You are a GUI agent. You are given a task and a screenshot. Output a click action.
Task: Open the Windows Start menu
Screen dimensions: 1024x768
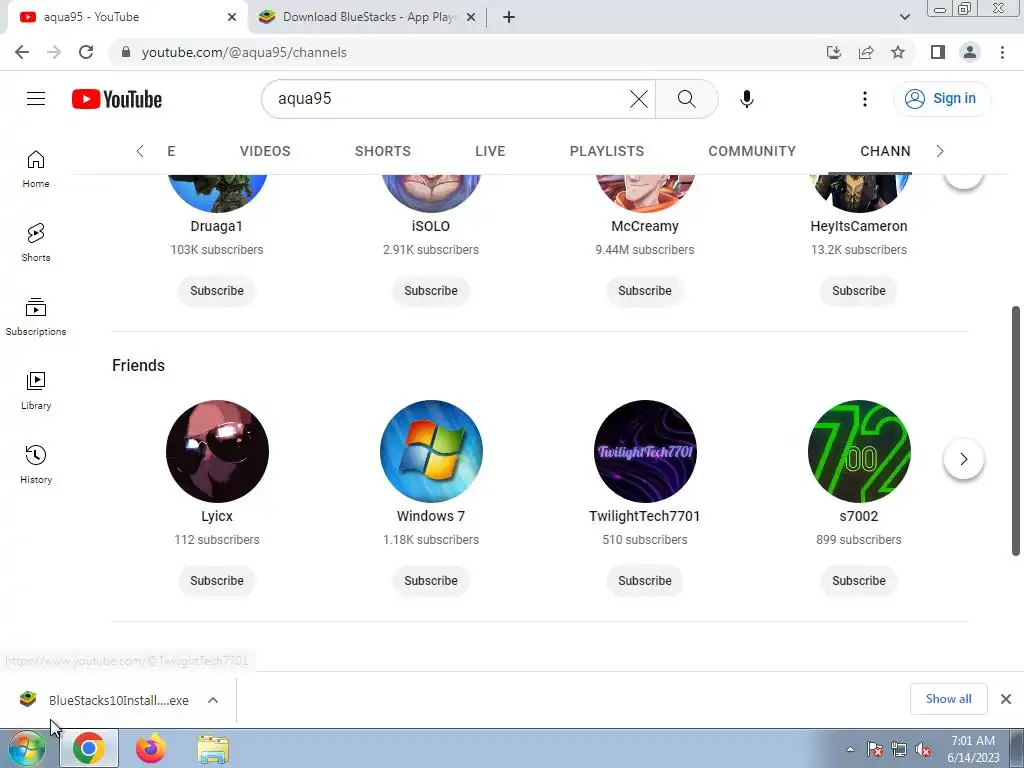pos(27,748)
